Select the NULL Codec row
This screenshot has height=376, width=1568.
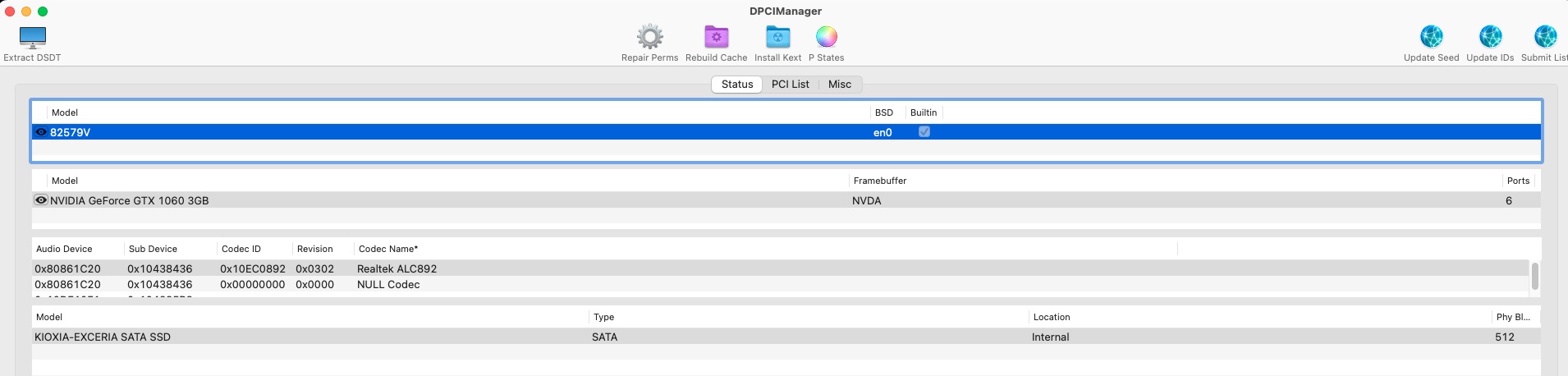pos(388,285)
